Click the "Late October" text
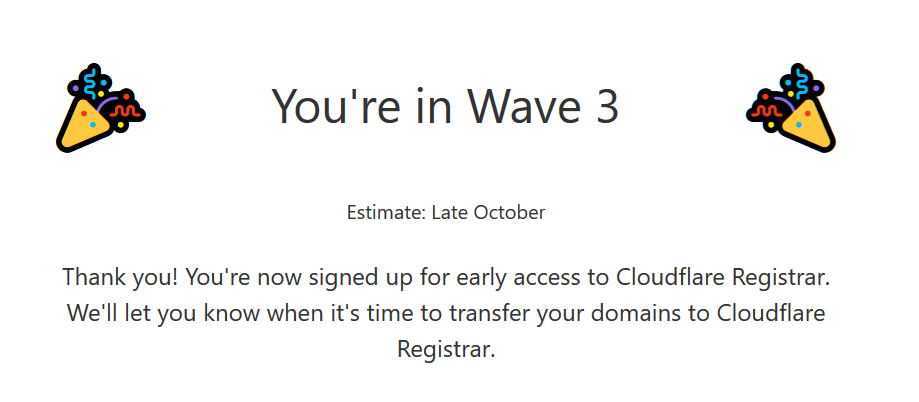 coord(488,212)
